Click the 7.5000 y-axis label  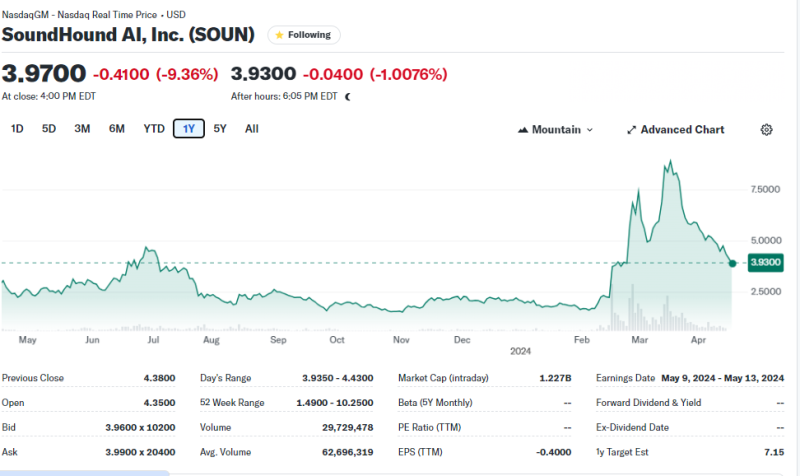pyautogui.click(x=765, y=189)
